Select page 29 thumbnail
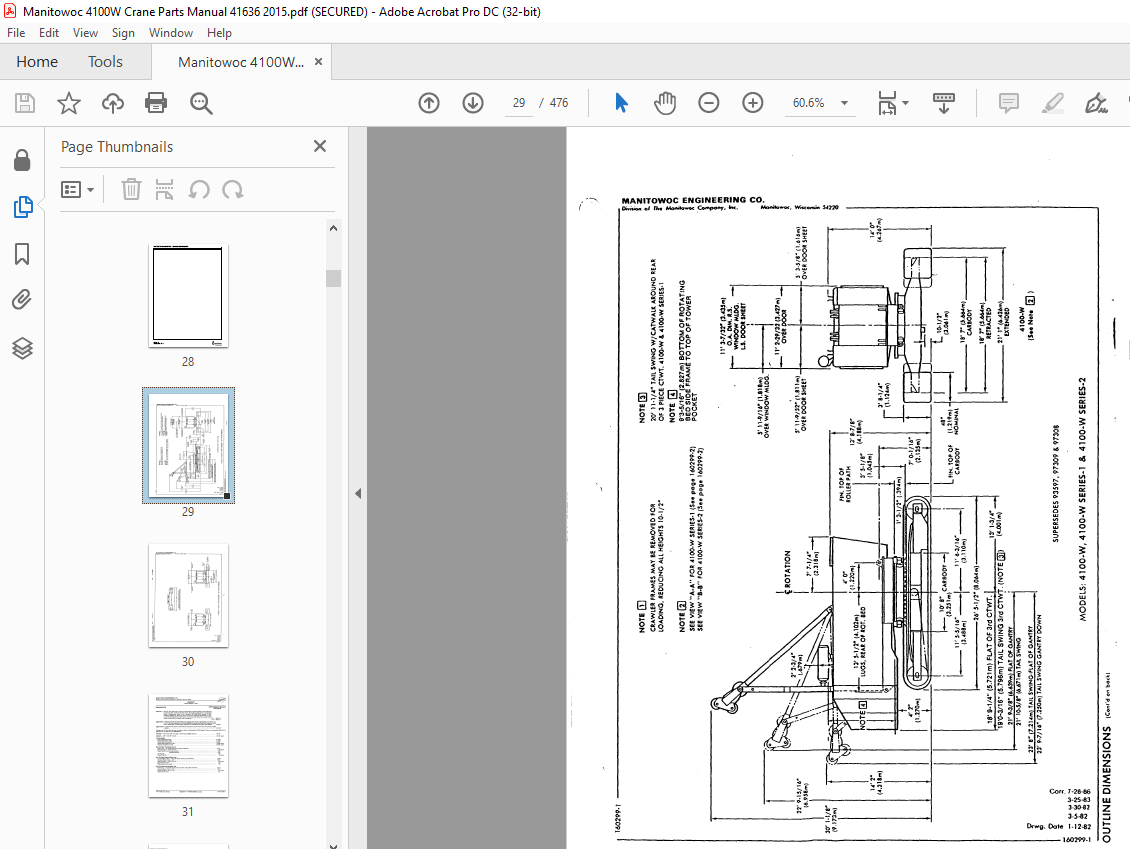Viewport: 1130px width, 849px height. tap(188, 445)
